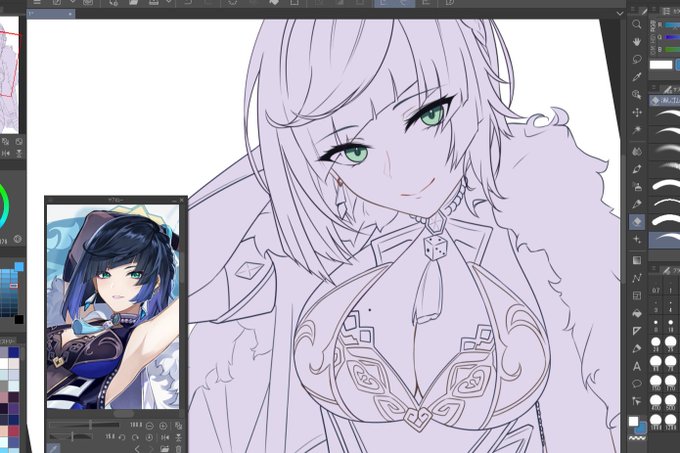Click white color box in Color Slider panel
Image resolution: width=680 pixels, height=453 pixels.
pos(661,65)
